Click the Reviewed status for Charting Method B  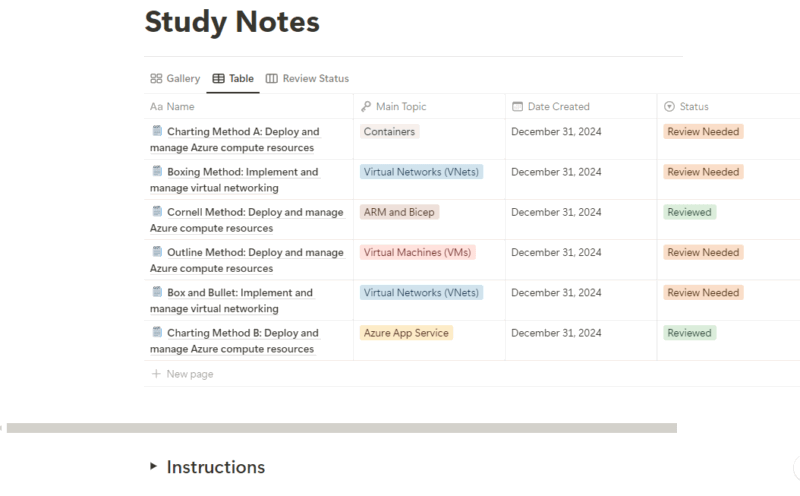689,333
